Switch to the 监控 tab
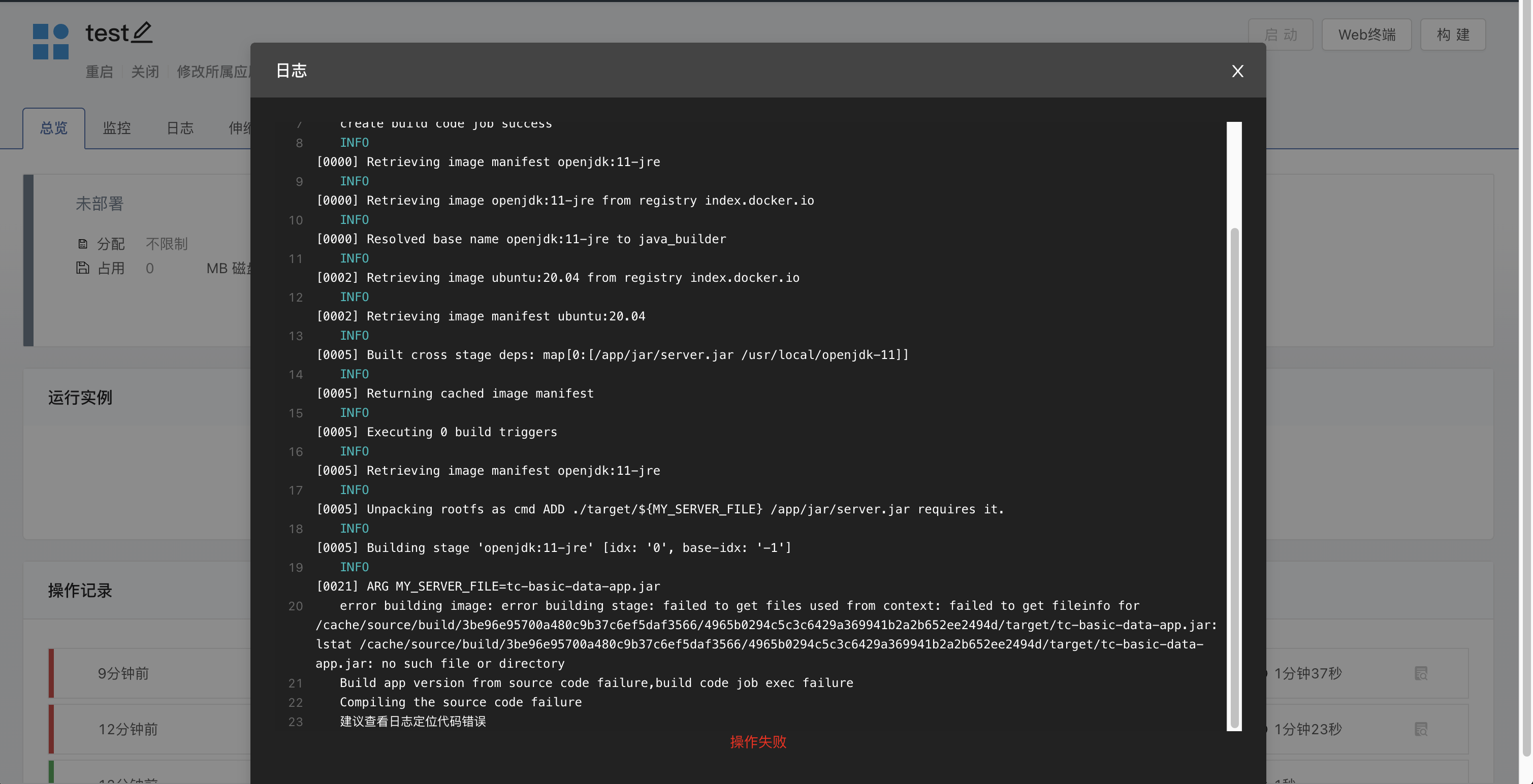The image size is (1533, 784). click(x=117, y=128)
